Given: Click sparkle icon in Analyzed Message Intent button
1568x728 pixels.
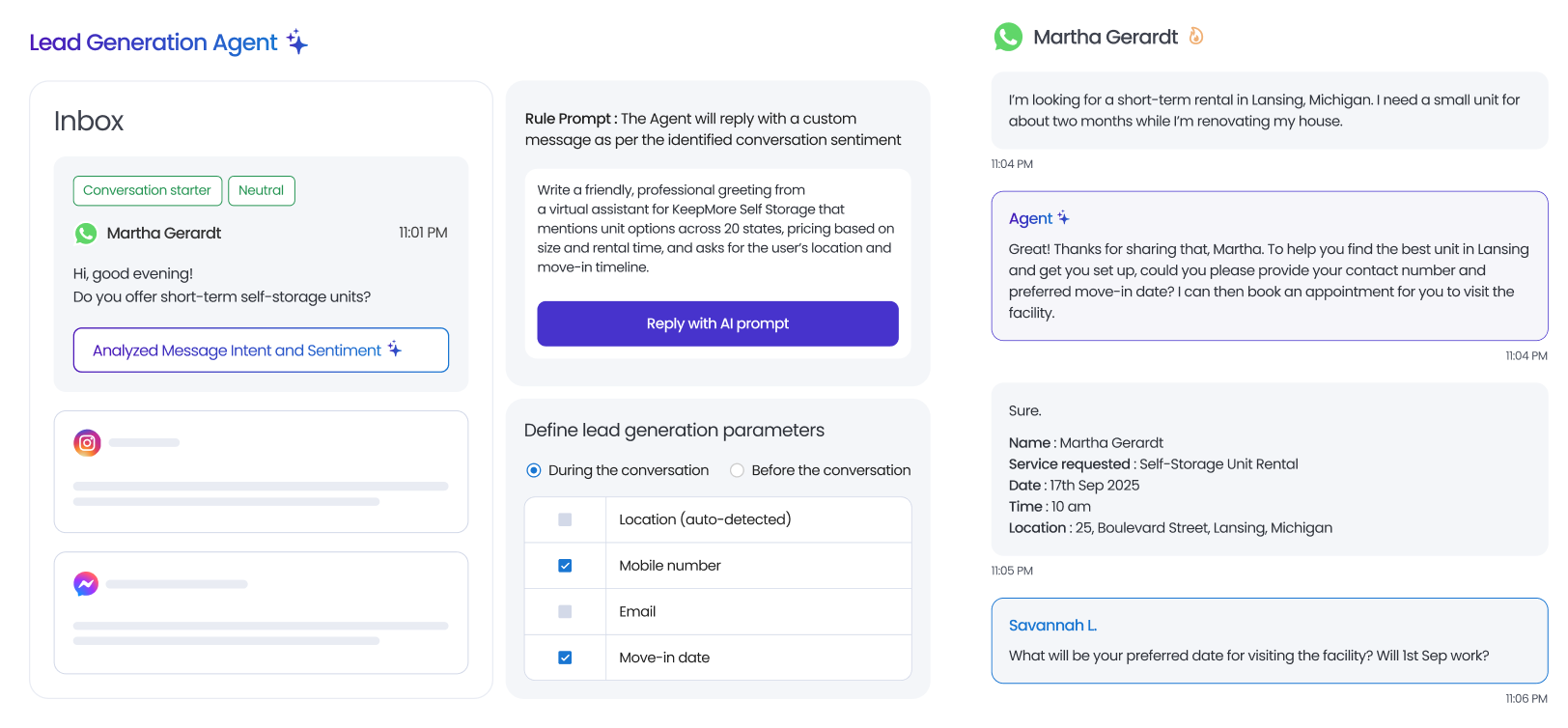Looking at the screenshot, I should pyautogui.click(x=395, y=350).
